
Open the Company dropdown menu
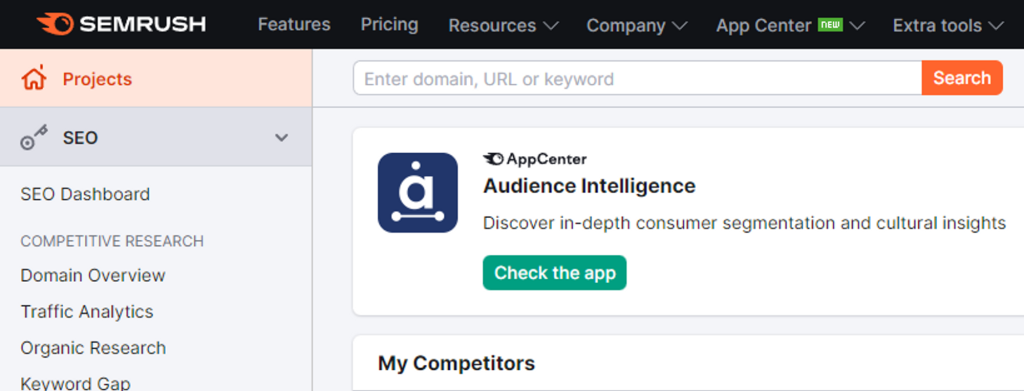[x=637, y=25]
